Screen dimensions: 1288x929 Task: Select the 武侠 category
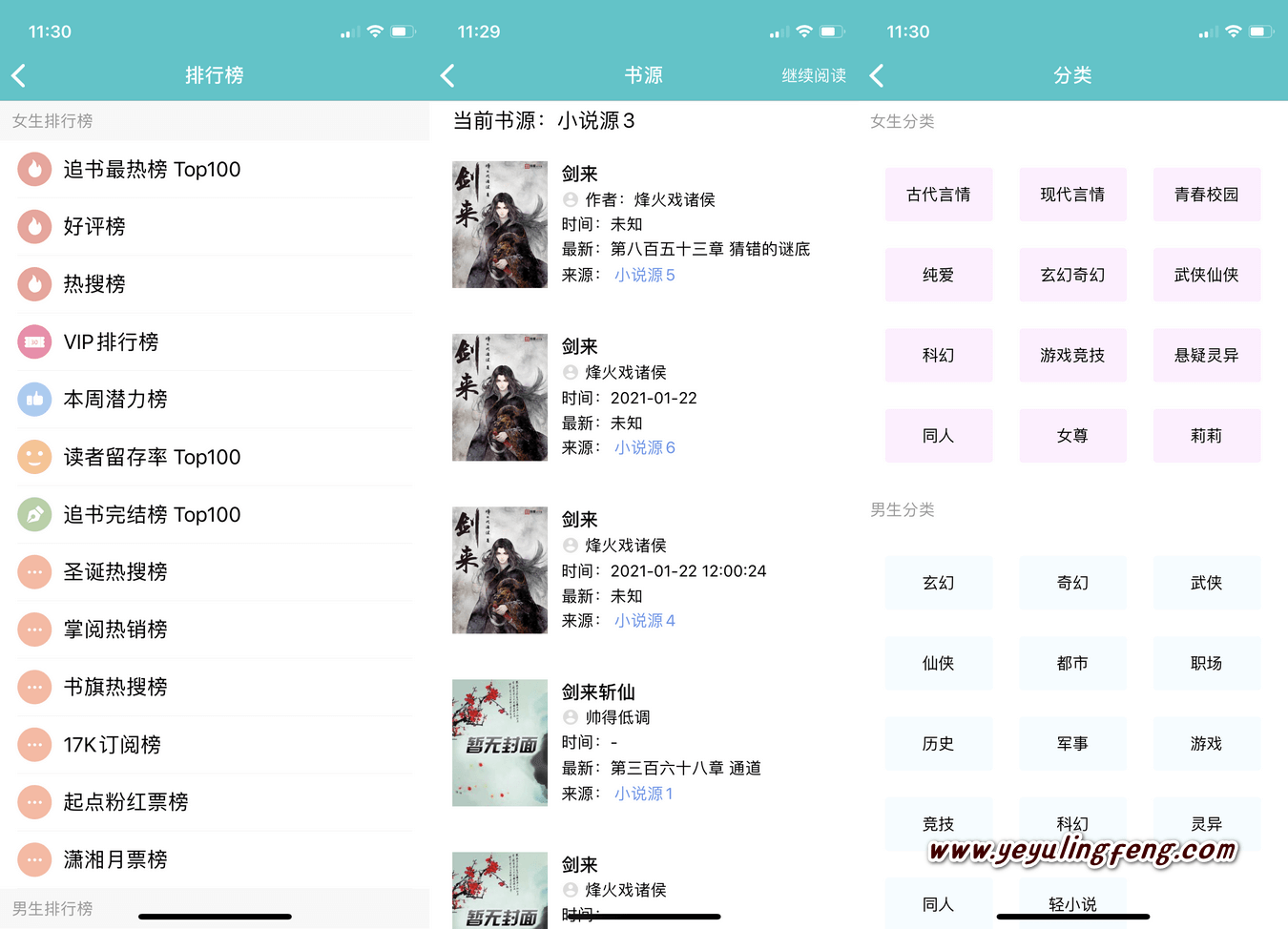point(1207,583)
